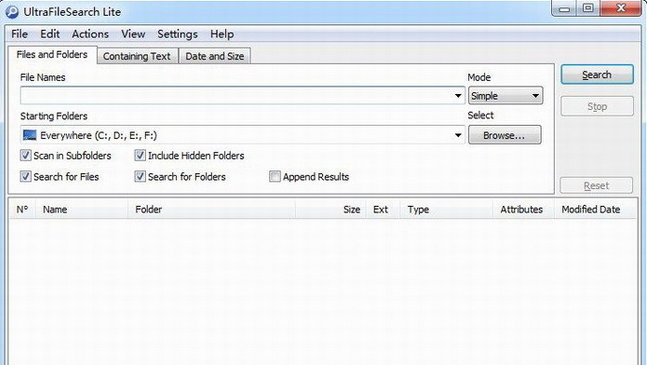Click the UltraFileSearch app icon in title bar
Image resolution: width=647 pixels, height=365 pixels.
pyautogui.click(x=12, y=12)
